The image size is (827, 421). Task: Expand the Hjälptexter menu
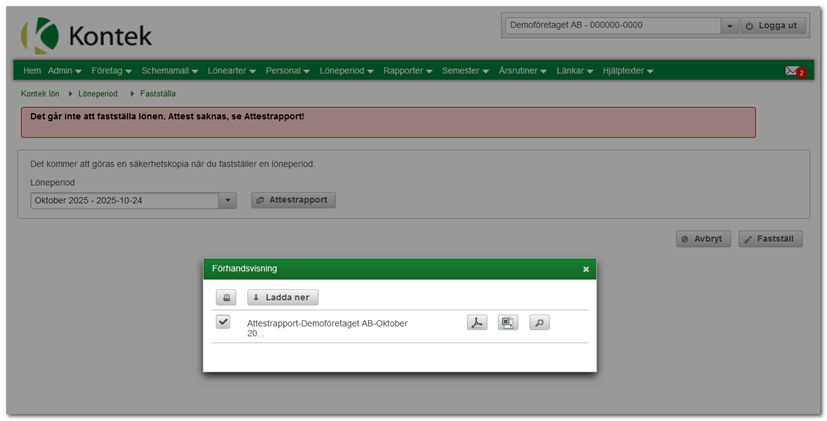[x=628, y=71]
